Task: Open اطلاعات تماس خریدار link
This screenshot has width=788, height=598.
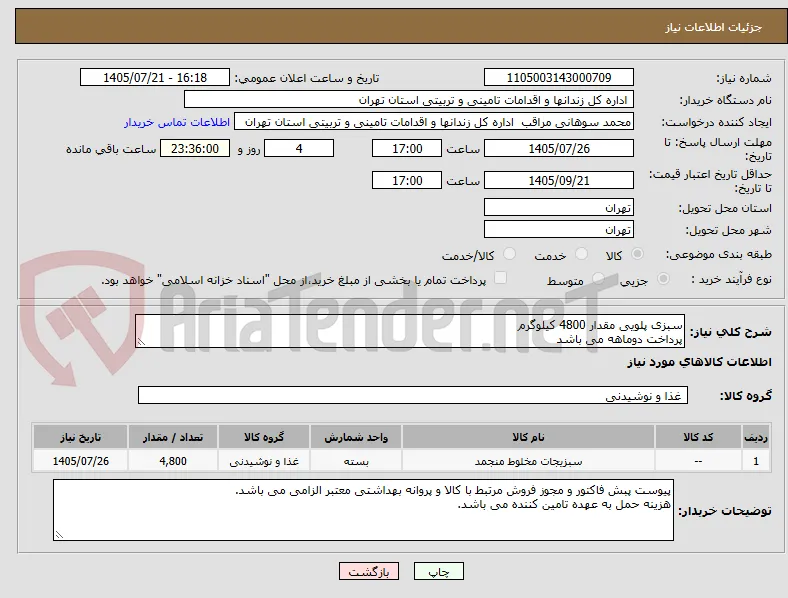Action: click(x=177, y=122)
